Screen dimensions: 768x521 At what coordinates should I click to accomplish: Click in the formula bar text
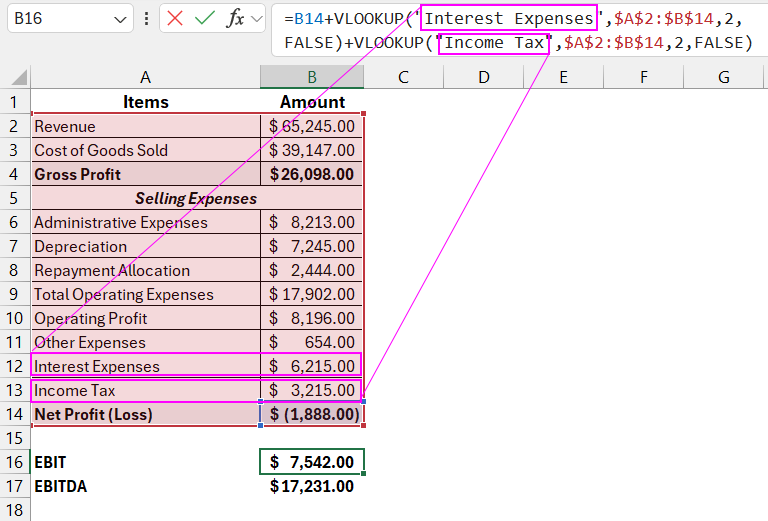tap(519, 30)
